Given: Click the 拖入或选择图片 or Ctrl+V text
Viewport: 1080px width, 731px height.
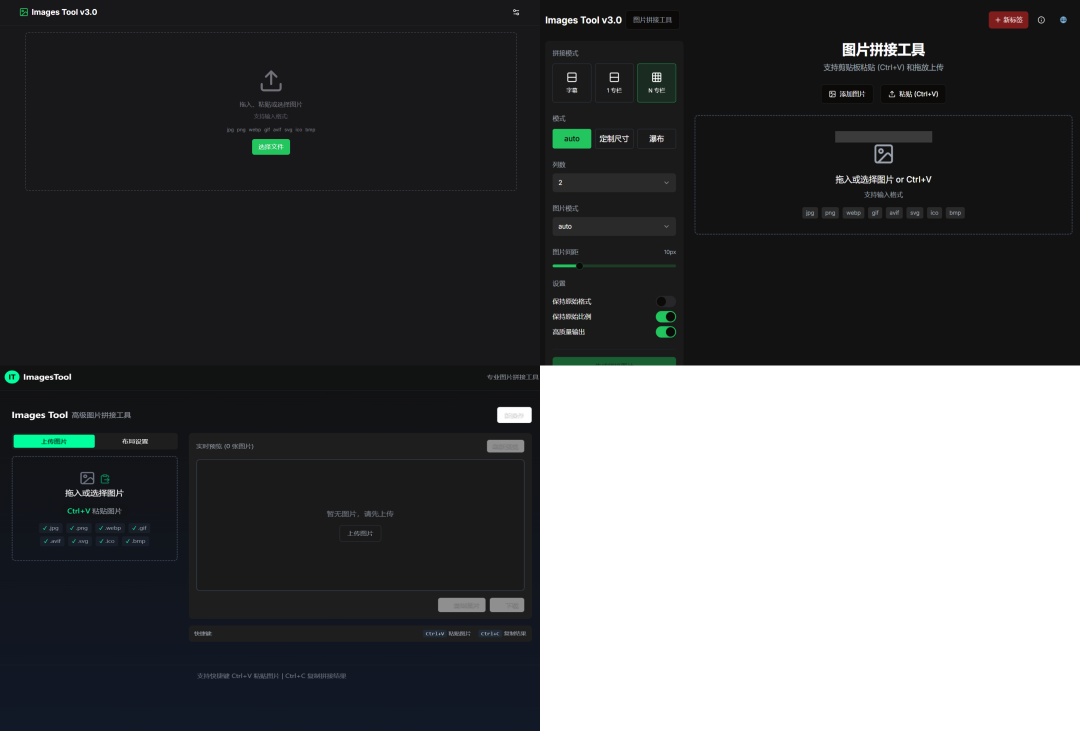Looking at the screenshot, I should pyautogui.click(x=884, y=179).
